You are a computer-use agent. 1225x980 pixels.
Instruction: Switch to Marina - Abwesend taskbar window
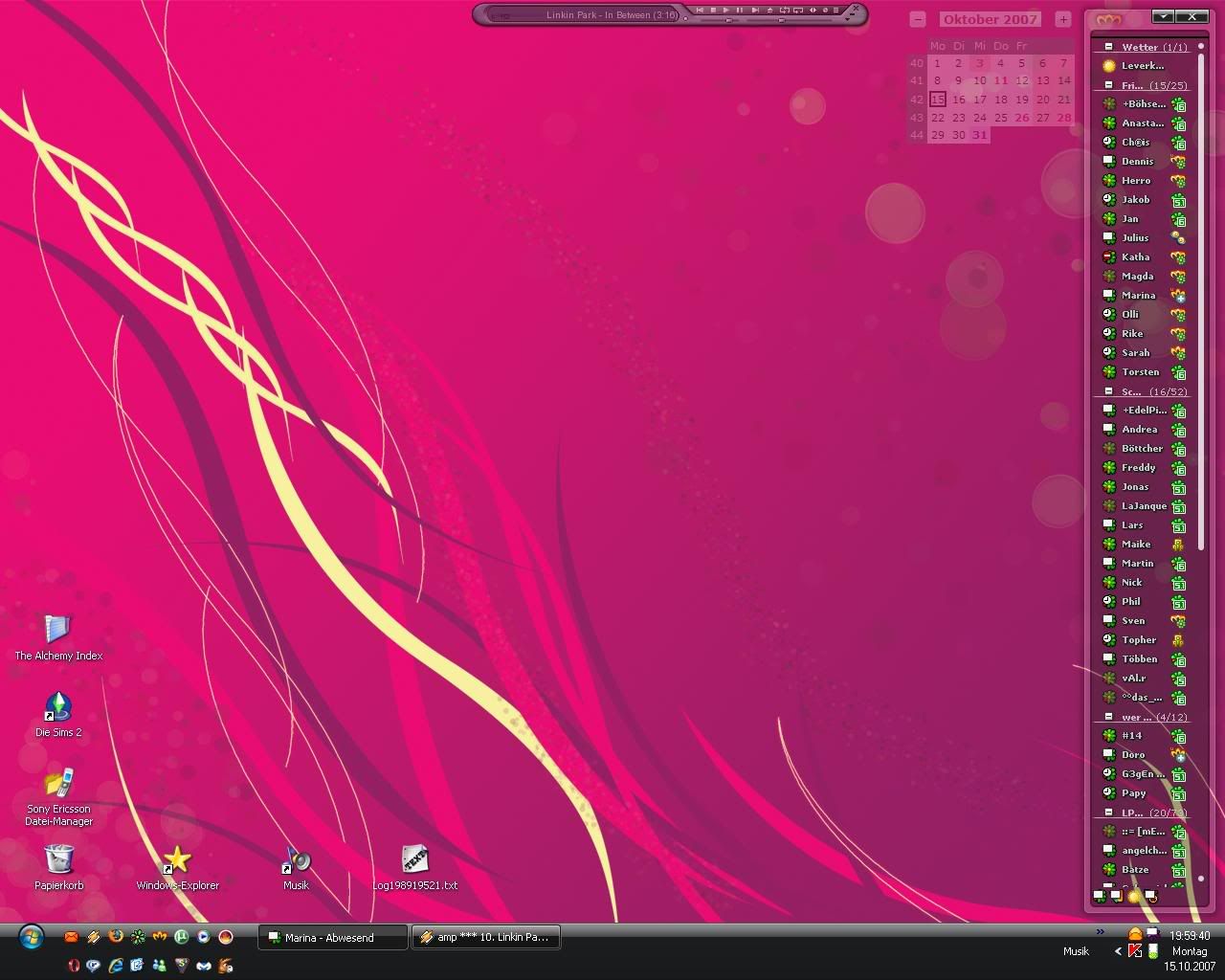pyautogui.click(x=332, y=938)
